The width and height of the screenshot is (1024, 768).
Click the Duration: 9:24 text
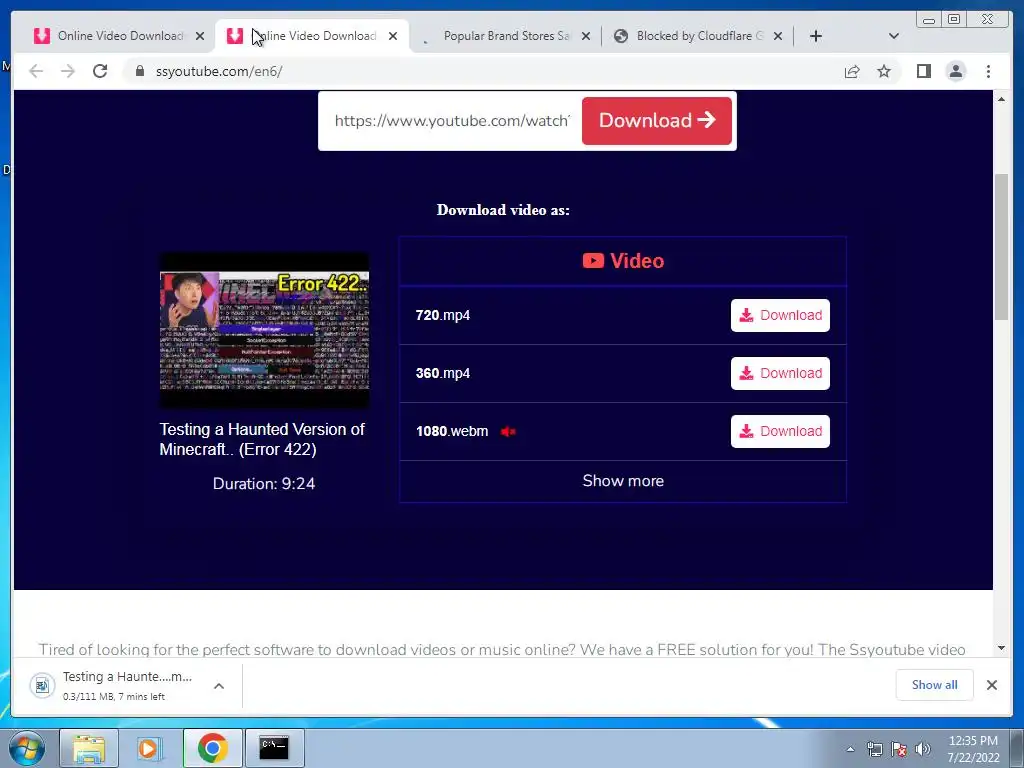264,484
